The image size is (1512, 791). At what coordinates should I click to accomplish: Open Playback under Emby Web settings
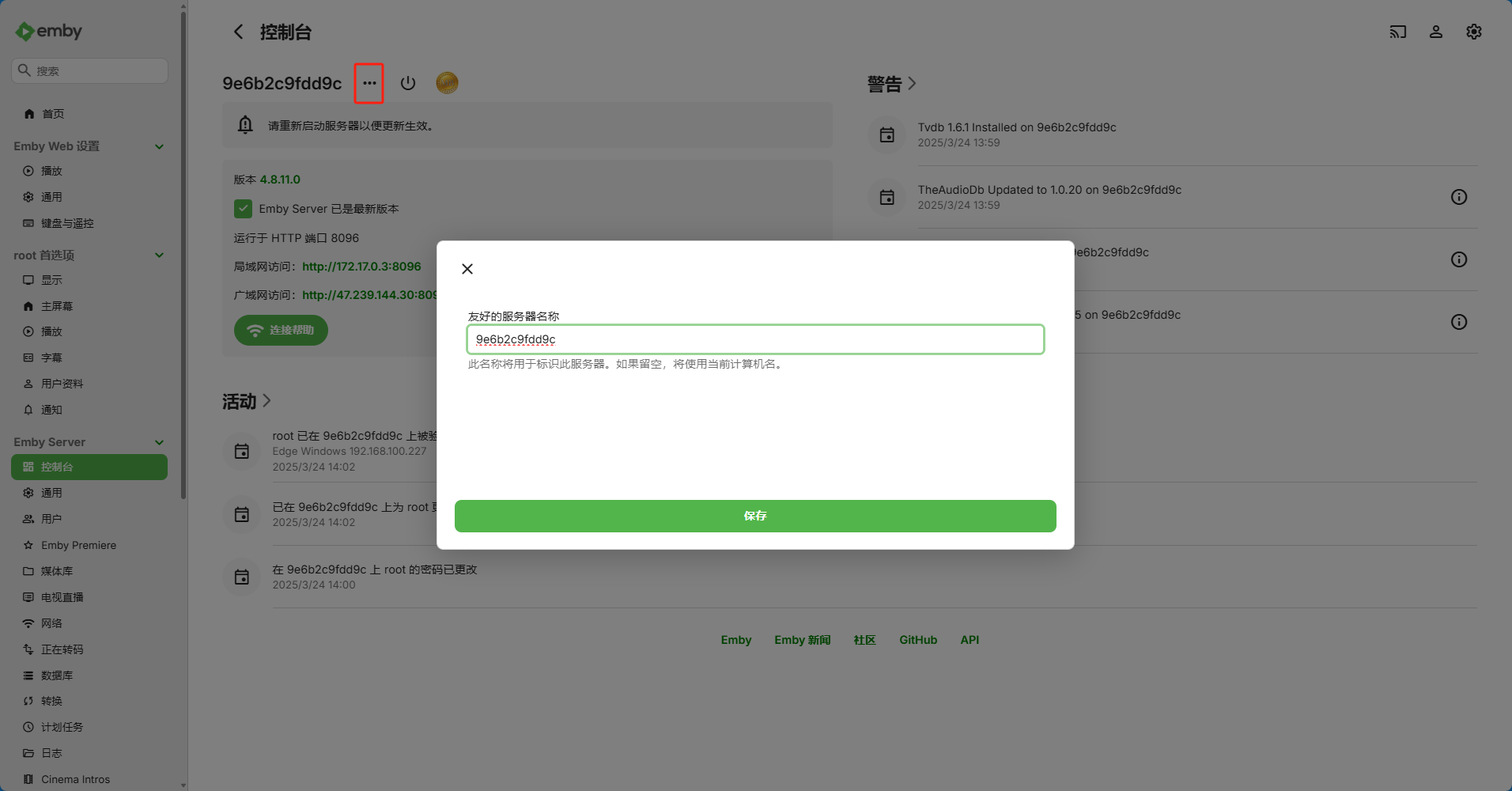(x=89, y=171)
